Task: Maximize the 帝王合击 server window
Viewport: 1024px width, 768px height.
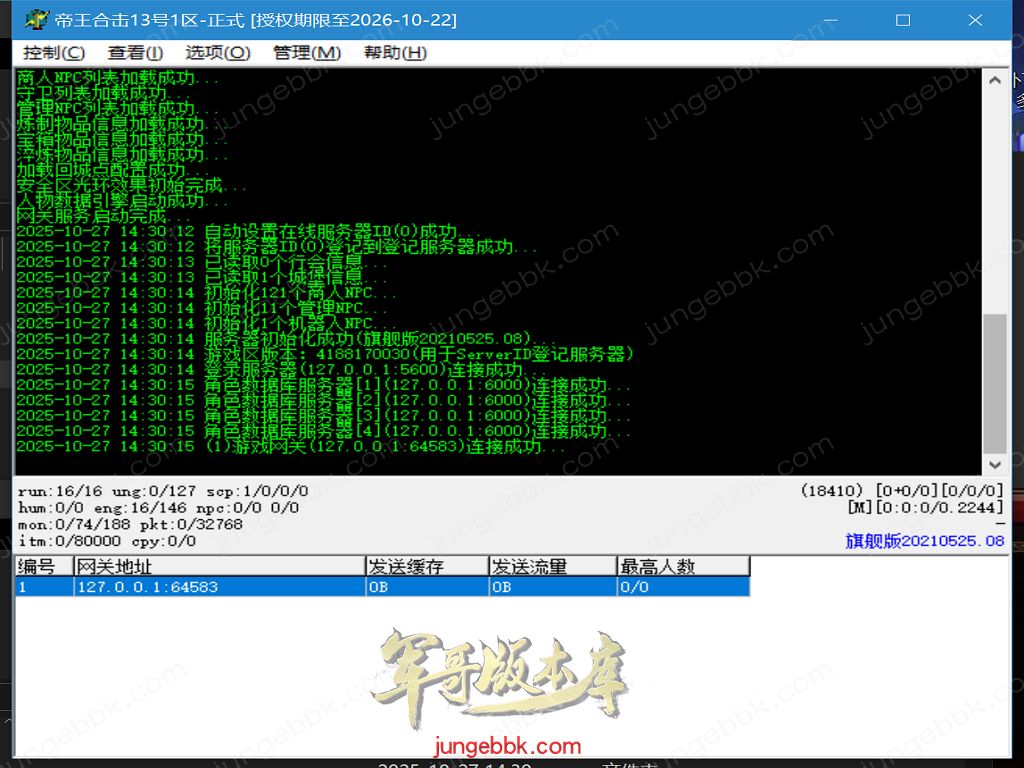Action: click(x=902, y=20)
